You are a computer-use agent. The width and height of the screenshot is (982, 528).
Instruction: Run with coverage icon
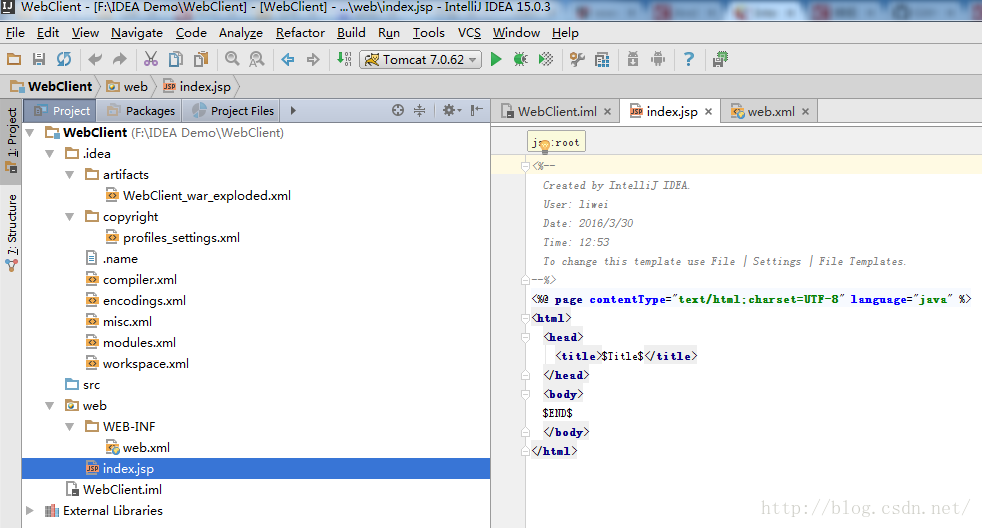546,60
